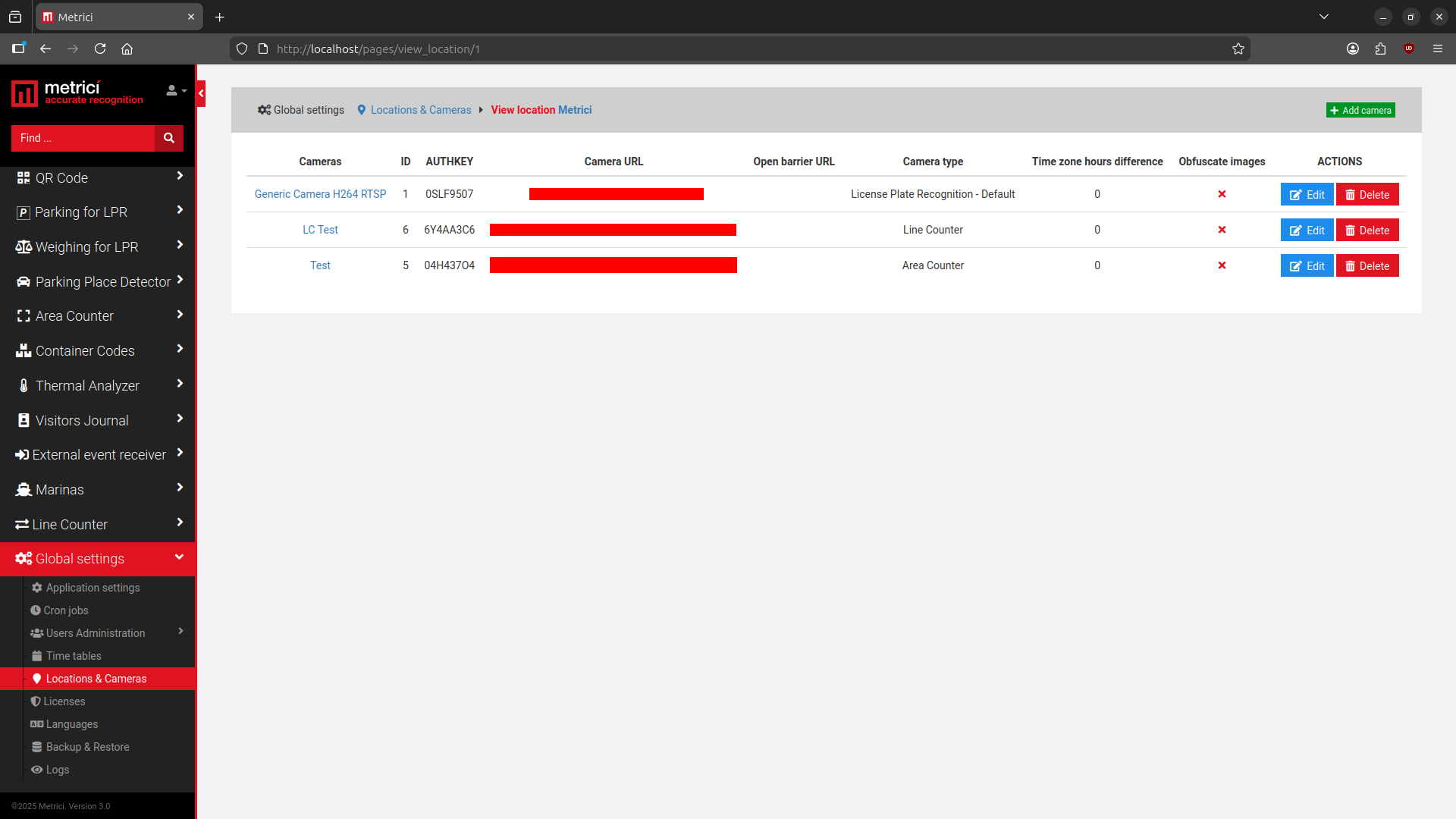The image size is (1456, 819).
Task: Click the Global settings gears icon in sidebar
Action: coord(24,559)
